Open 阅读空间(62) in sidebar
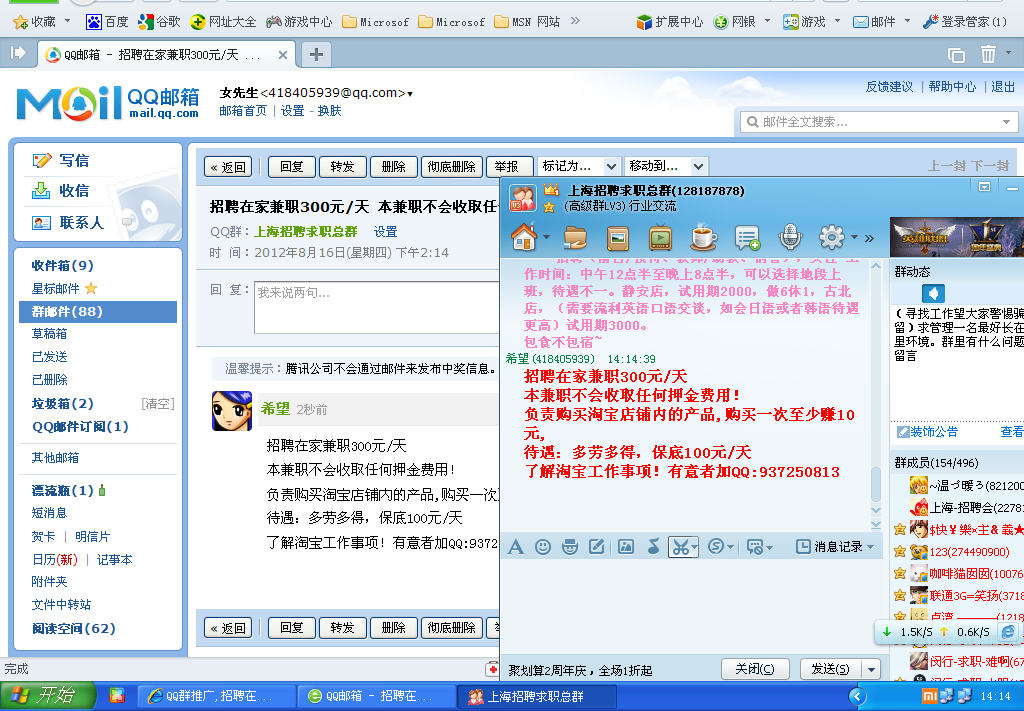Viewport: 1024px width, 711px height. pos(74,628)
